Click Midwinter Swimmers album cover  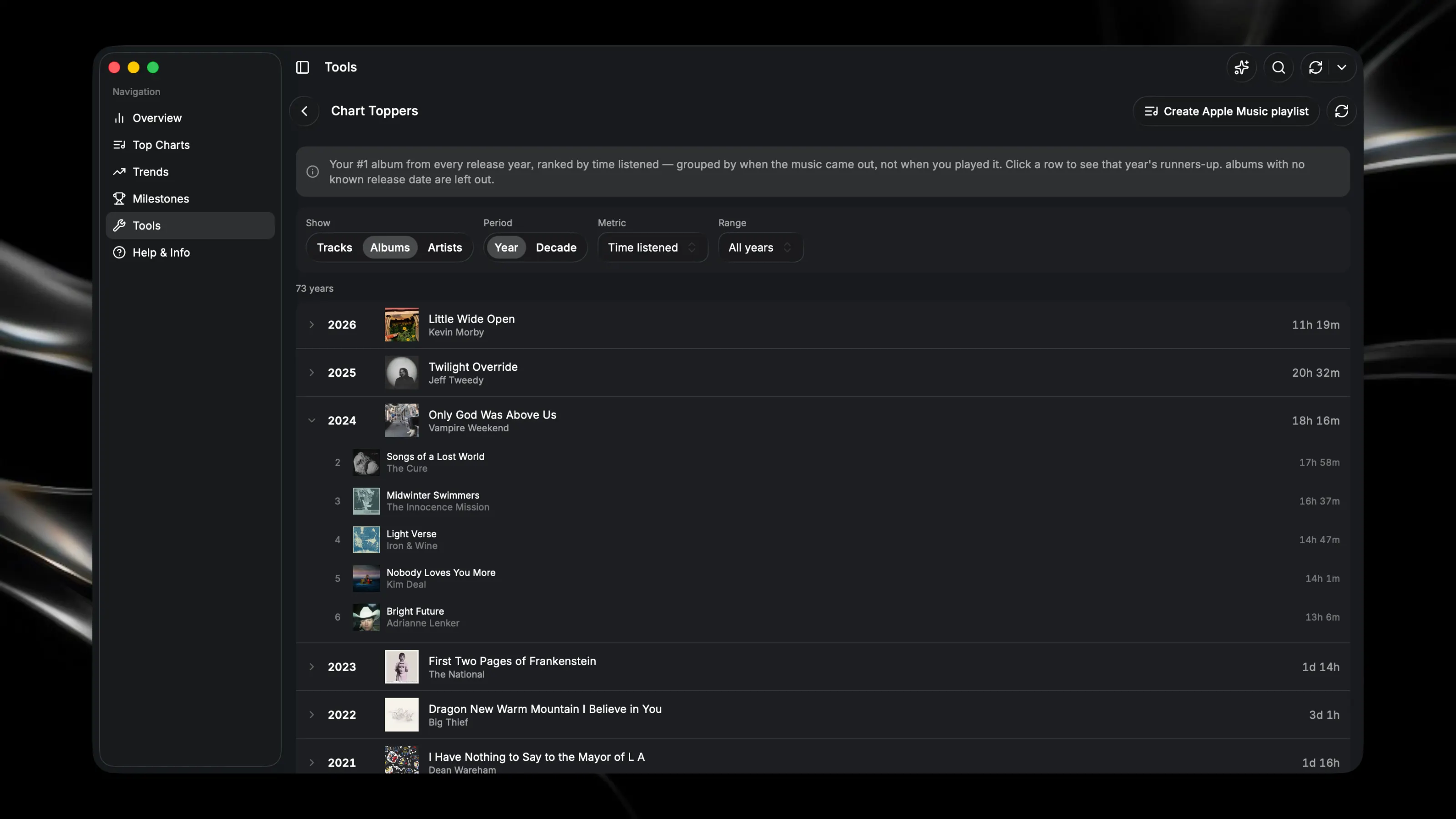[366, 501]
